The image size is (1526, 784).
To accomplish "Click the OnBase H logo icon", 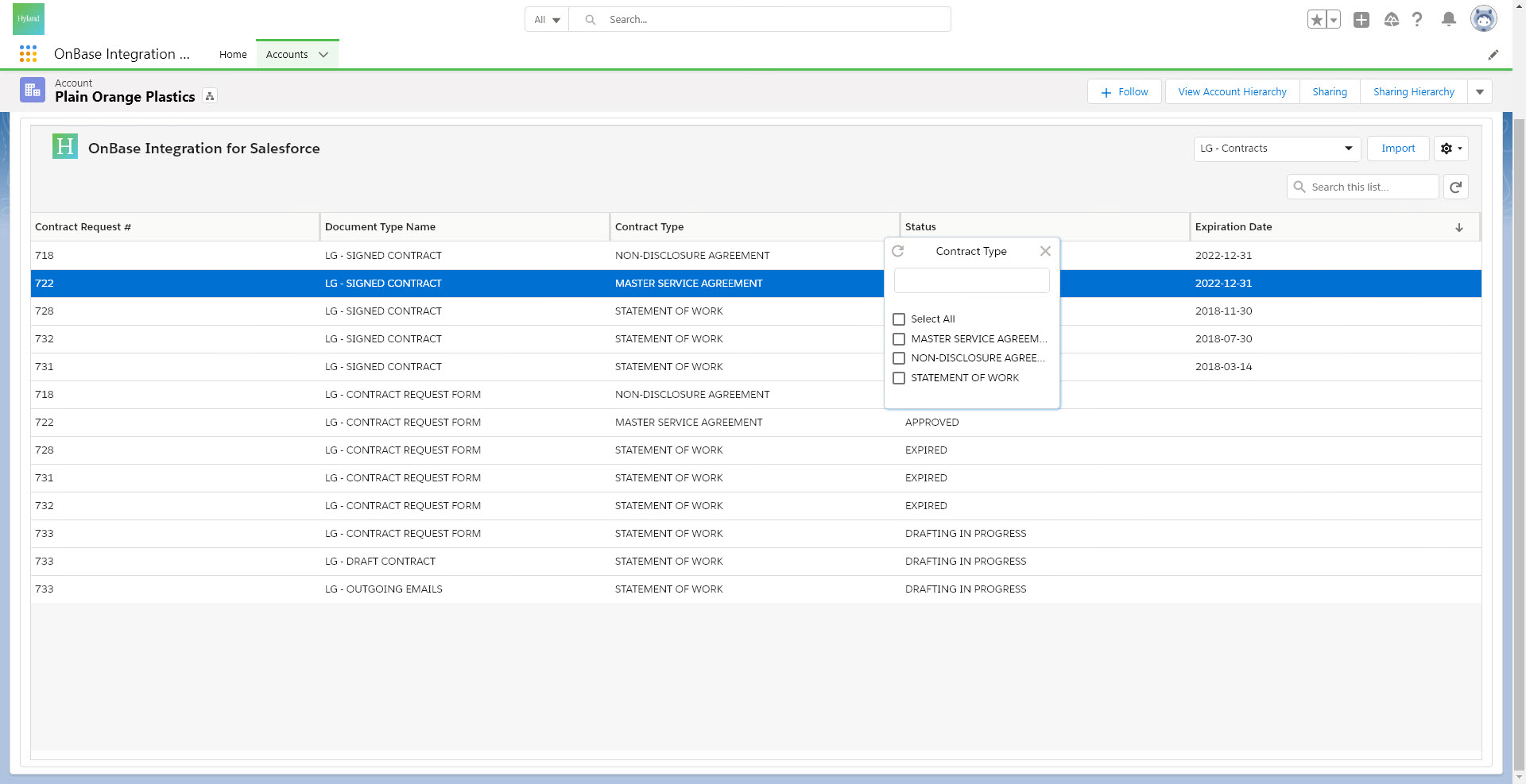I will (x=65, y=146).
